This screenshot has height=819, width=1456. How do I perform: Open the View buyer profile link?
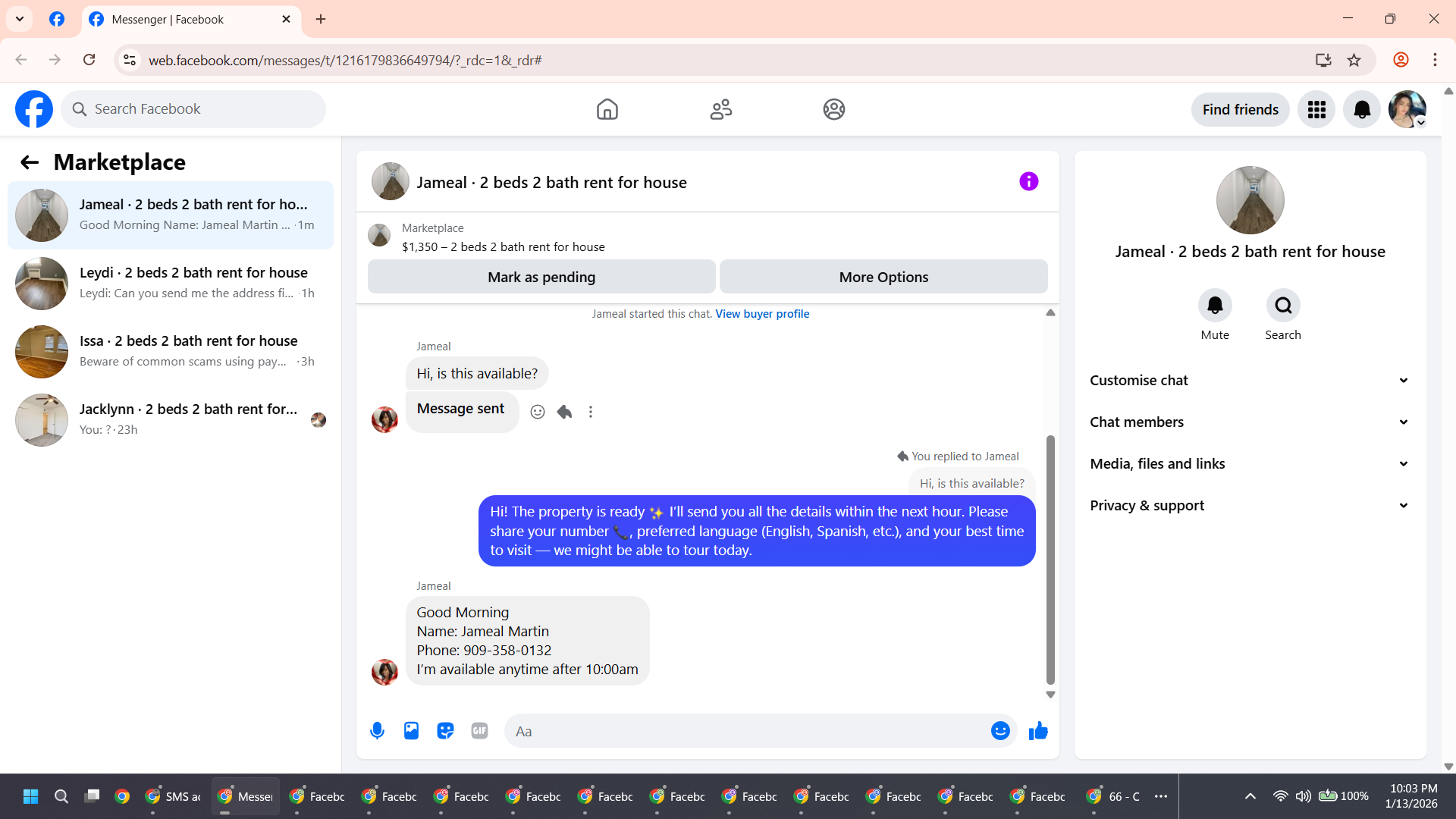(x=762, y=314)
